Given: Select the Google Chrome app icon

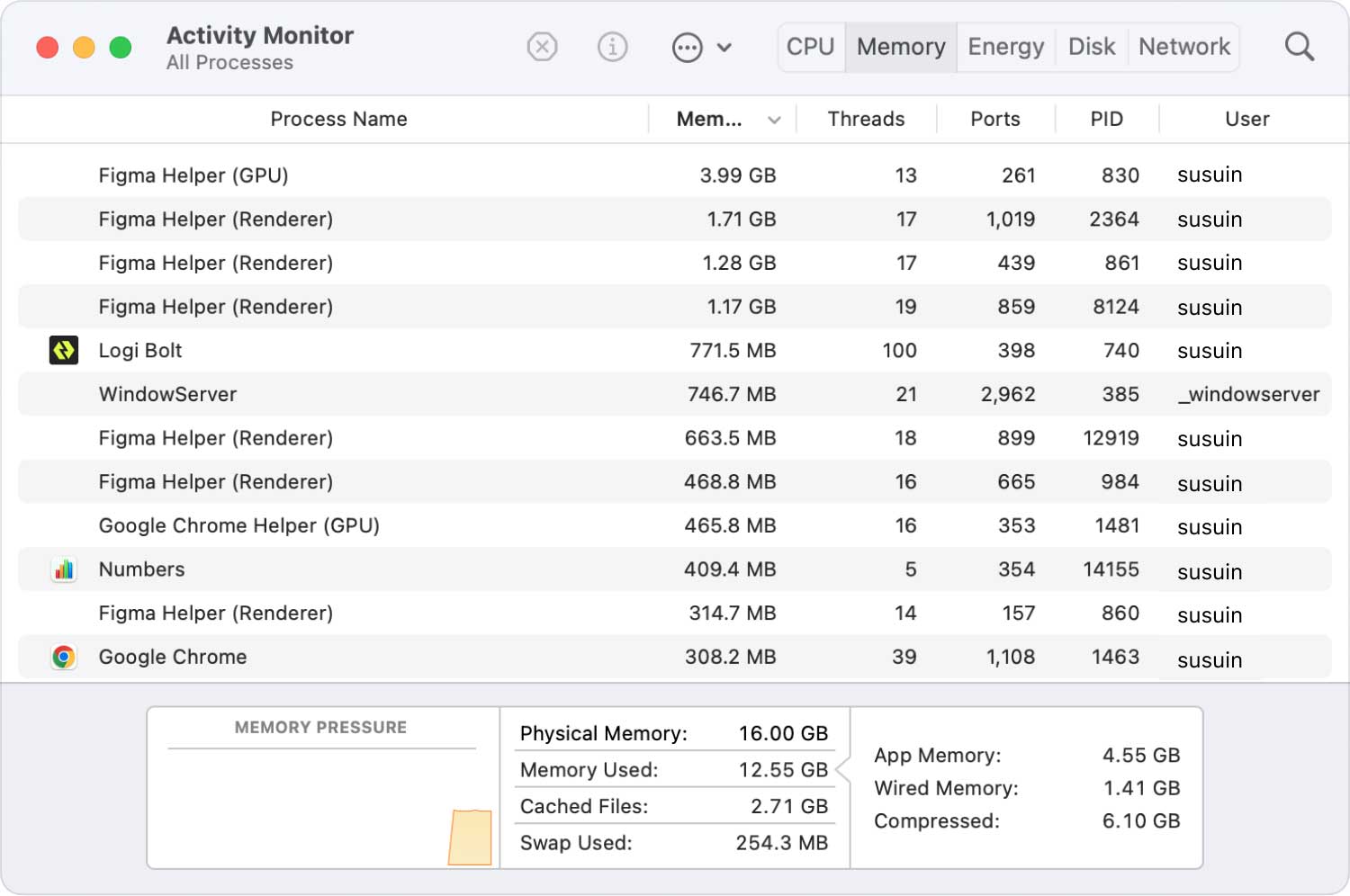Looking at the screenshot, I should point(64,657).
